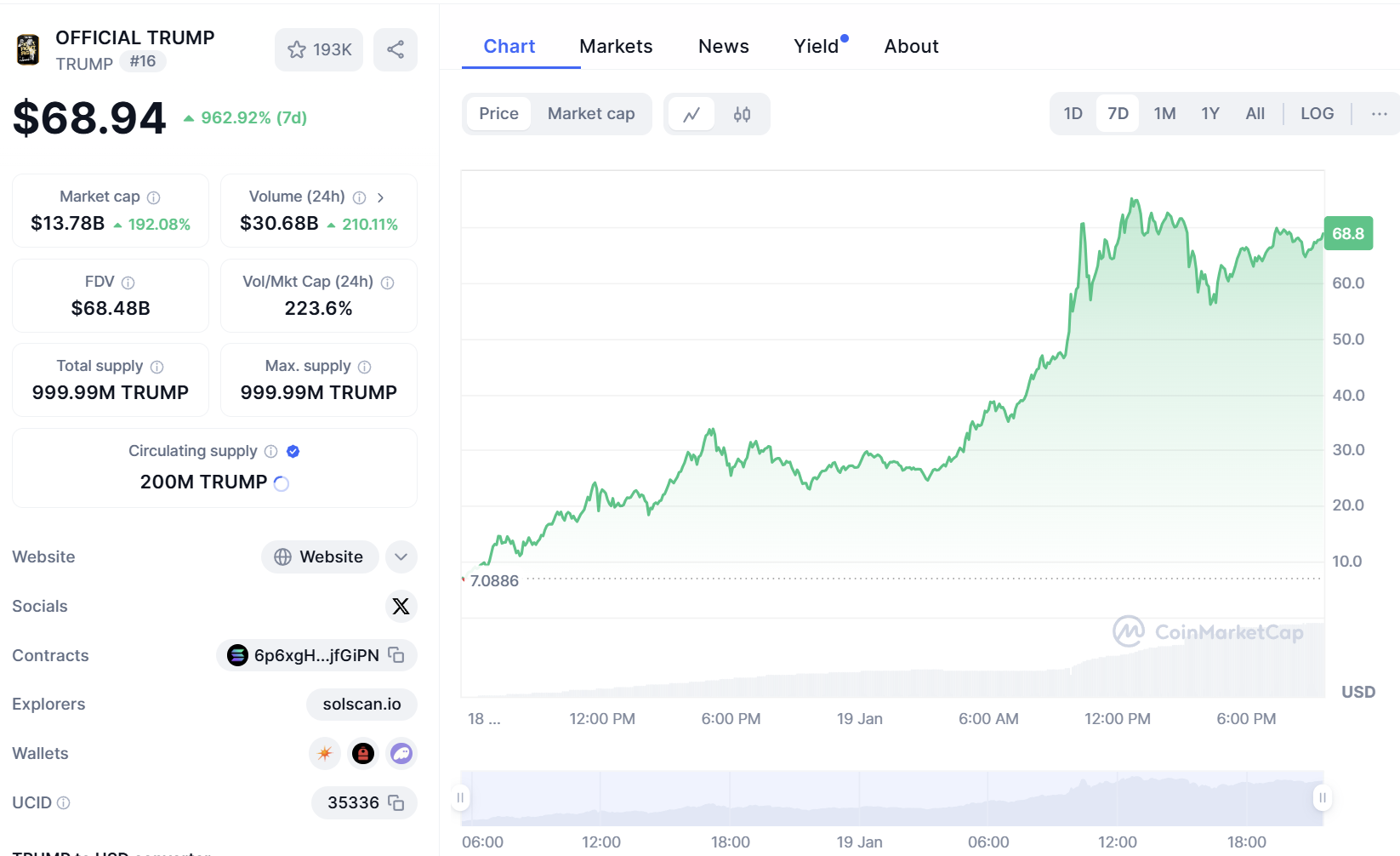Select the All time range
1400x856 pixels.
(x=1255, y=113)
